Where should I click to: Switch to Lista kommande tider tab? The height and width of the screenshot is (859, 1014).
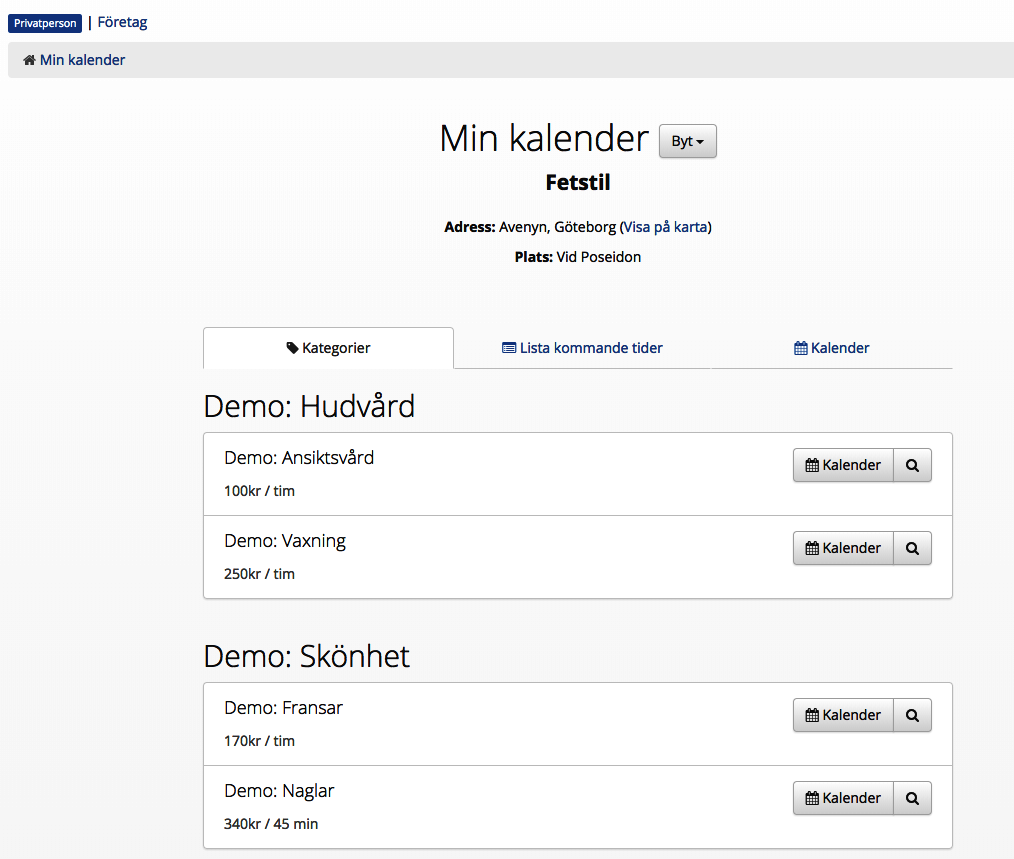pos(582,348)
